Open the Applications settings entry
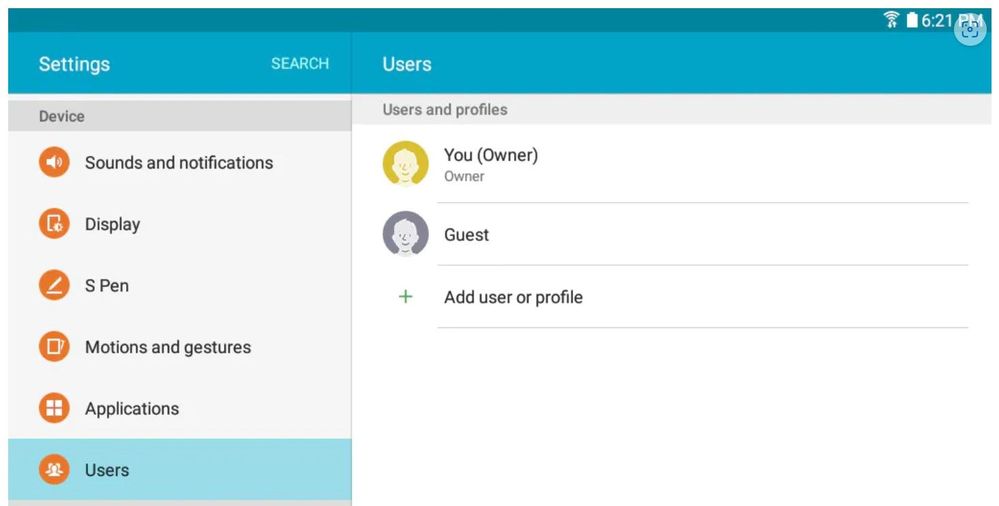This screenshot has height=506, width=999. click(132, 409)
